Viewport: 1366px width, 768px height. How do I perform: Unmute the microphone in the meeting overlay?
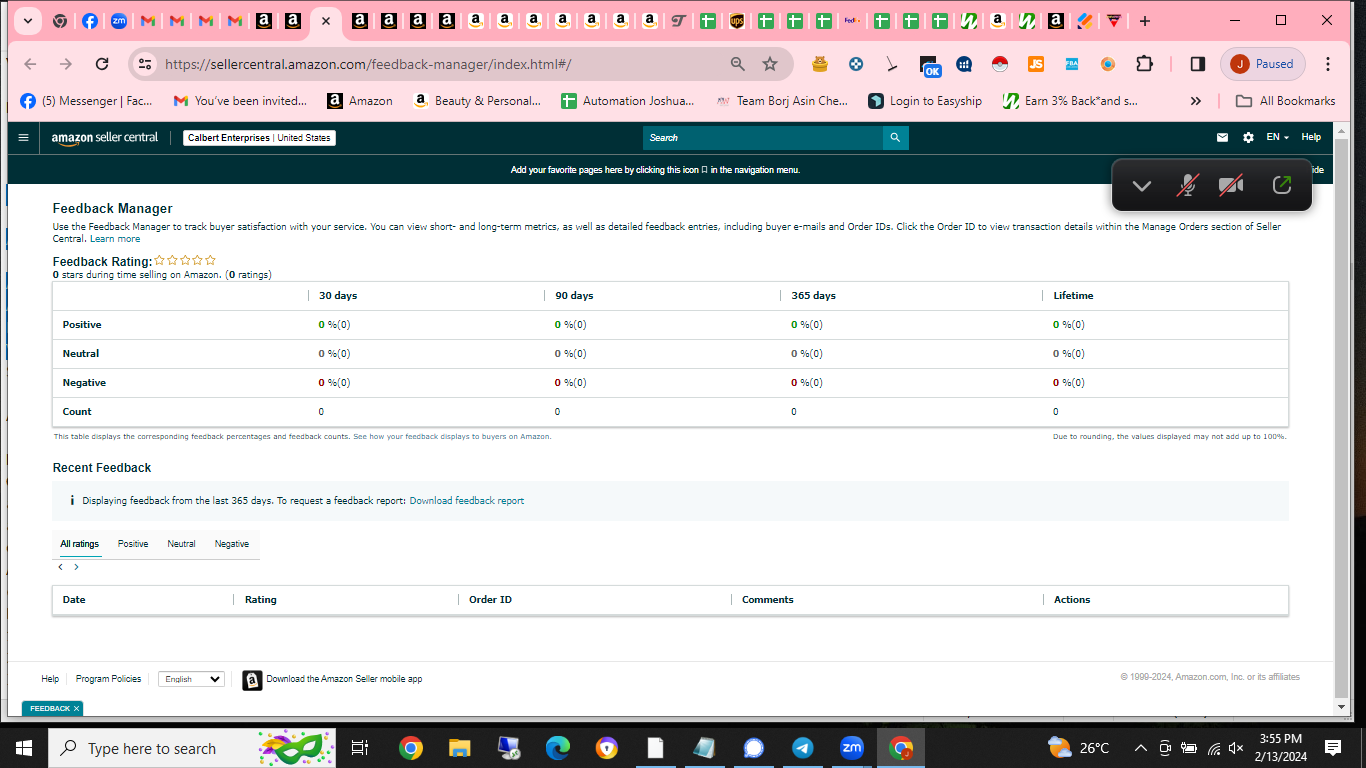[1187, 185]
